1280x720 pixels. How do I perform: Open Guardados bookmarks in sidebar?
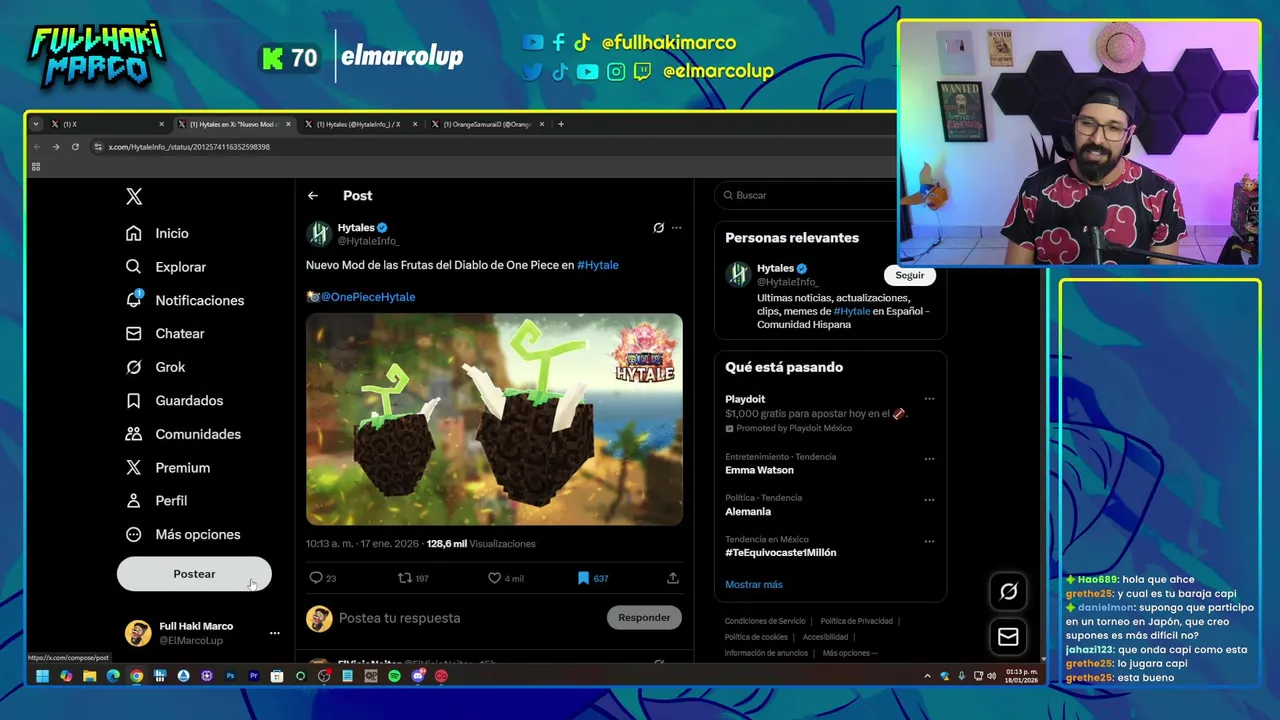pos(174,401)
